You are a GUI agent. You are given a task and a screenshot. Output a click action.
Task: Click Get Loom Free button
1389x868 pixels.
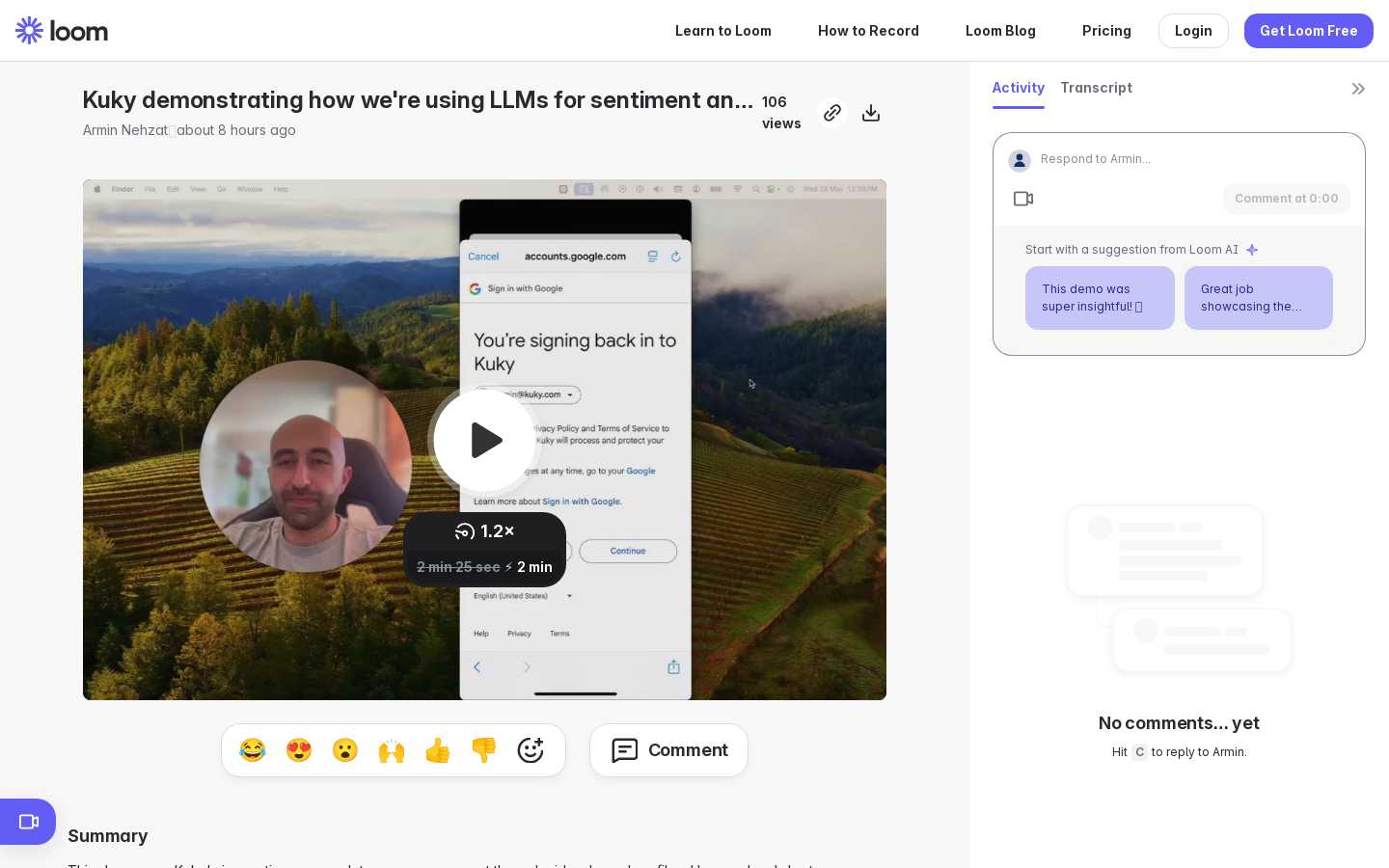(x=1309, y=31)
